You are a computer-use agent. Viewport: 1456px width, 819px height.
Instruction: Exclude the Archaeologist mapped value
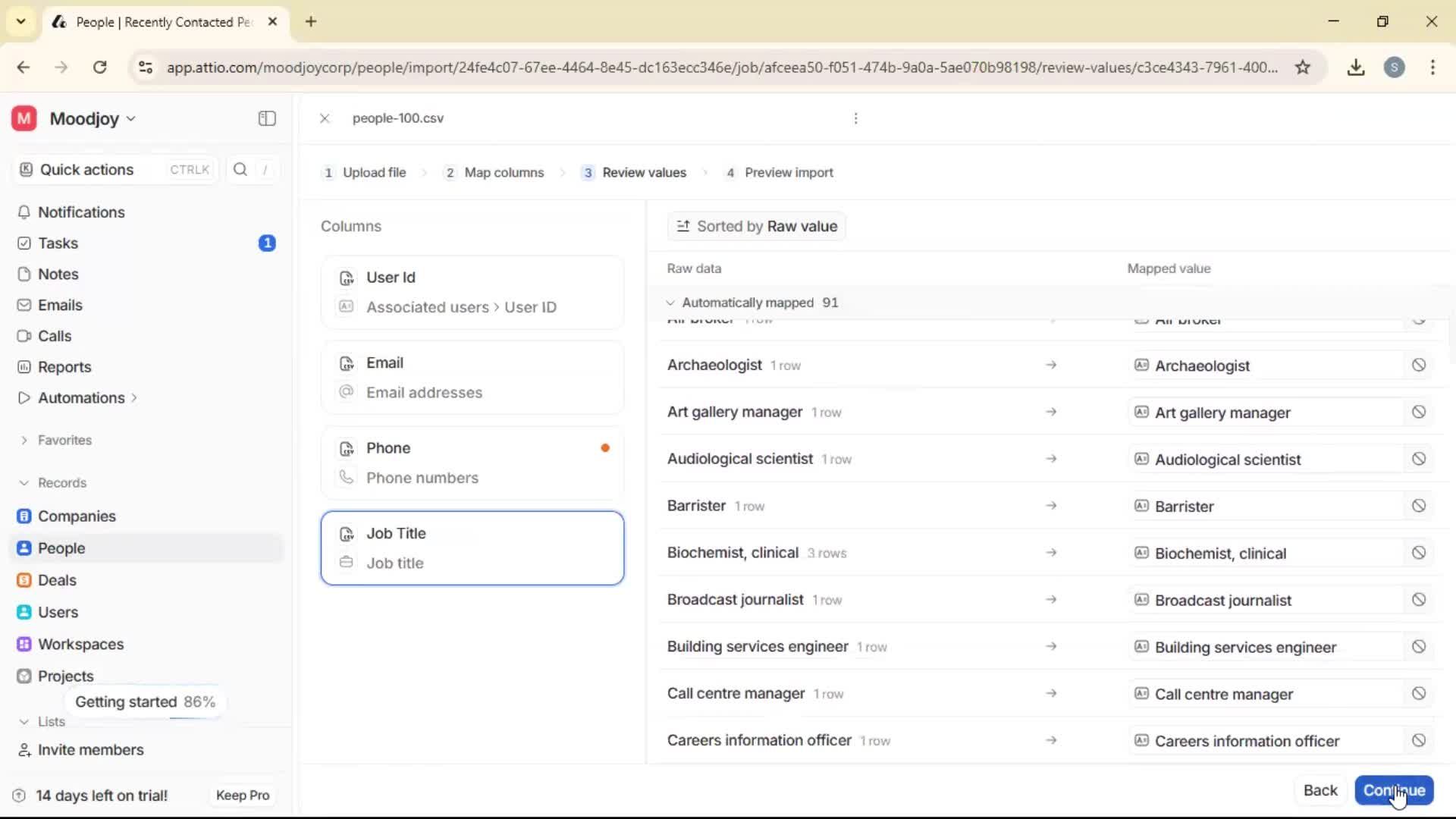click(x=1417, y=365)
